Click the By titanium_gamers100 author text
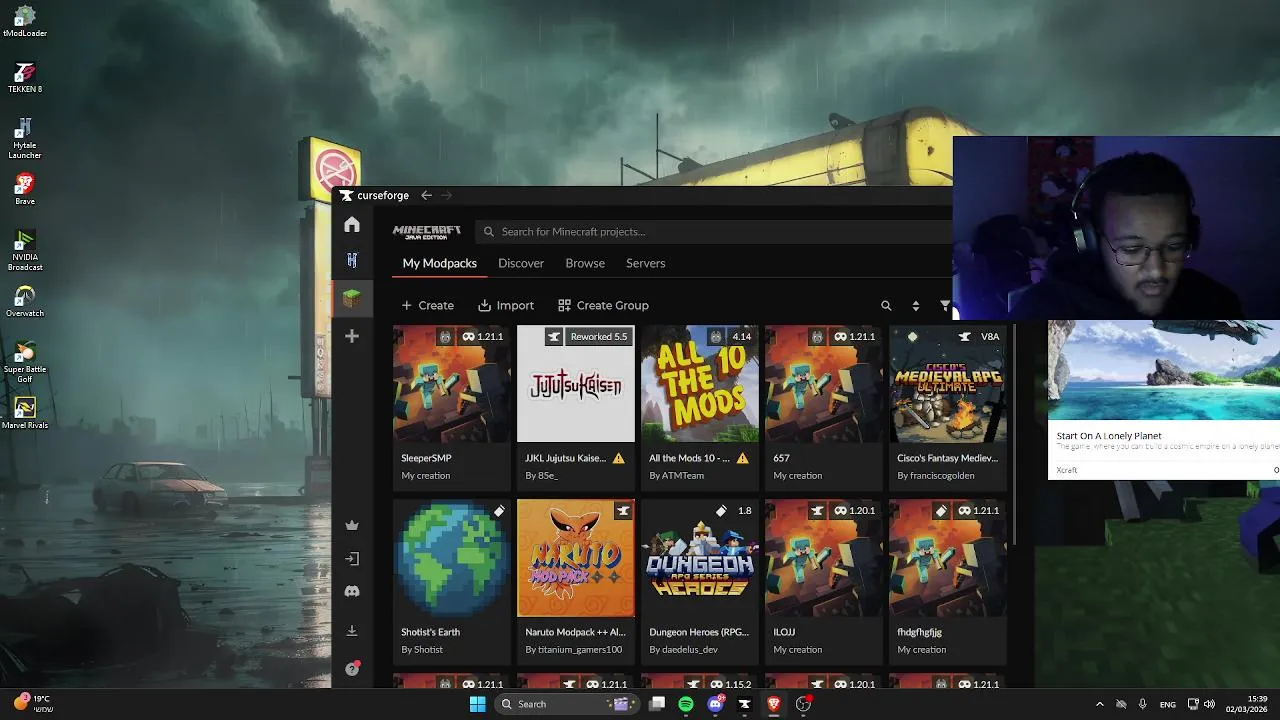 (x=574, y=650)
